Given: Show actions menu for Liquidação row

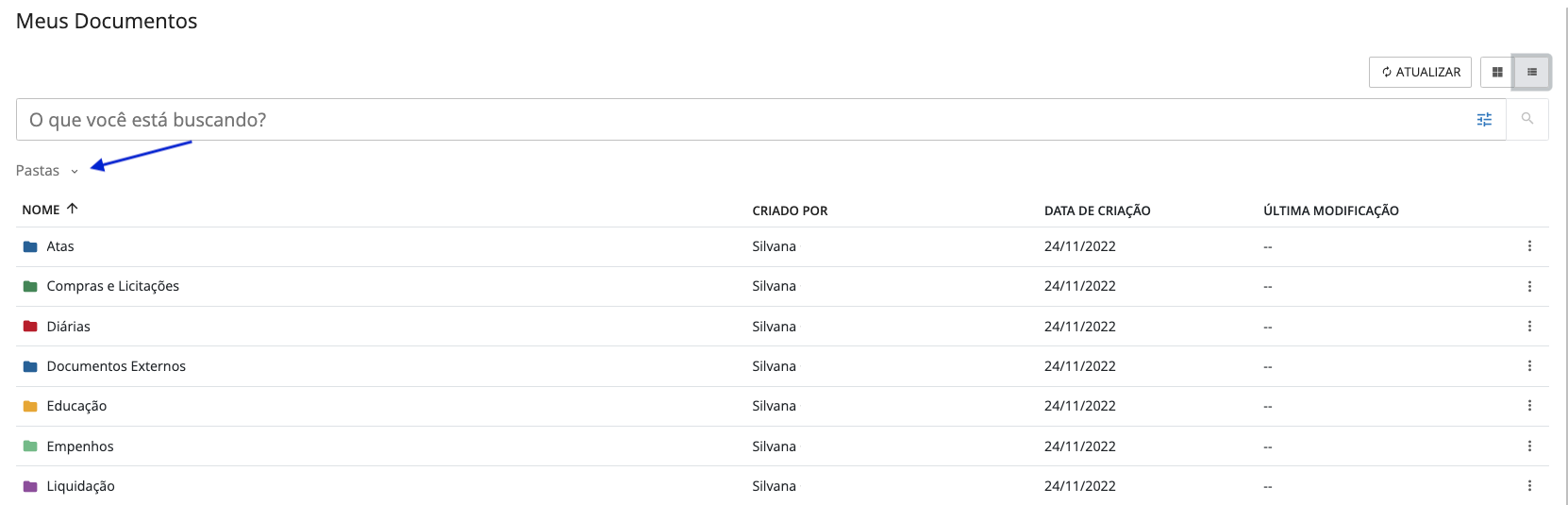Looking at the screenshot, I should point(1529,486).
